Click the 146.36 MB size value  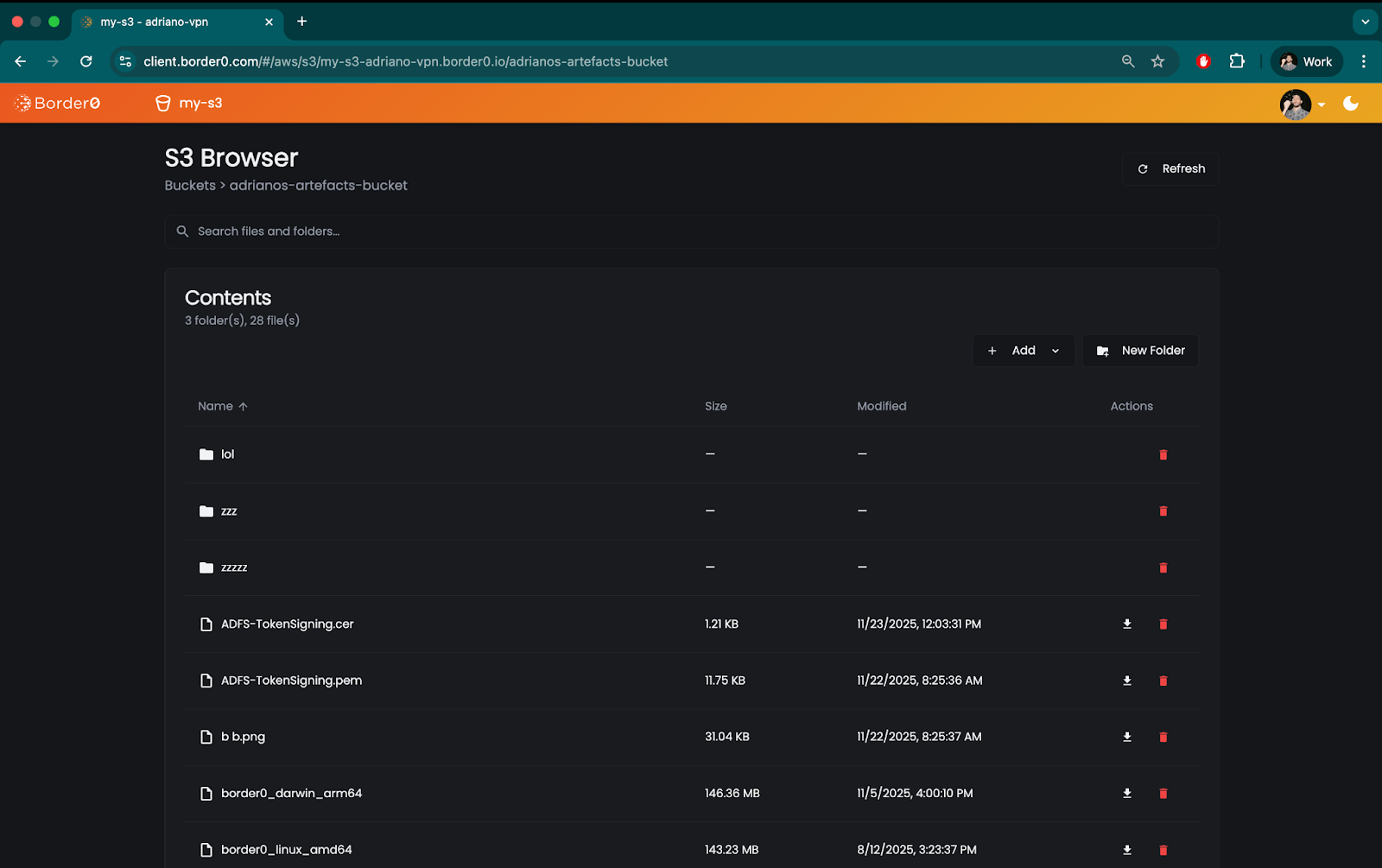click(x=732, y=793)
